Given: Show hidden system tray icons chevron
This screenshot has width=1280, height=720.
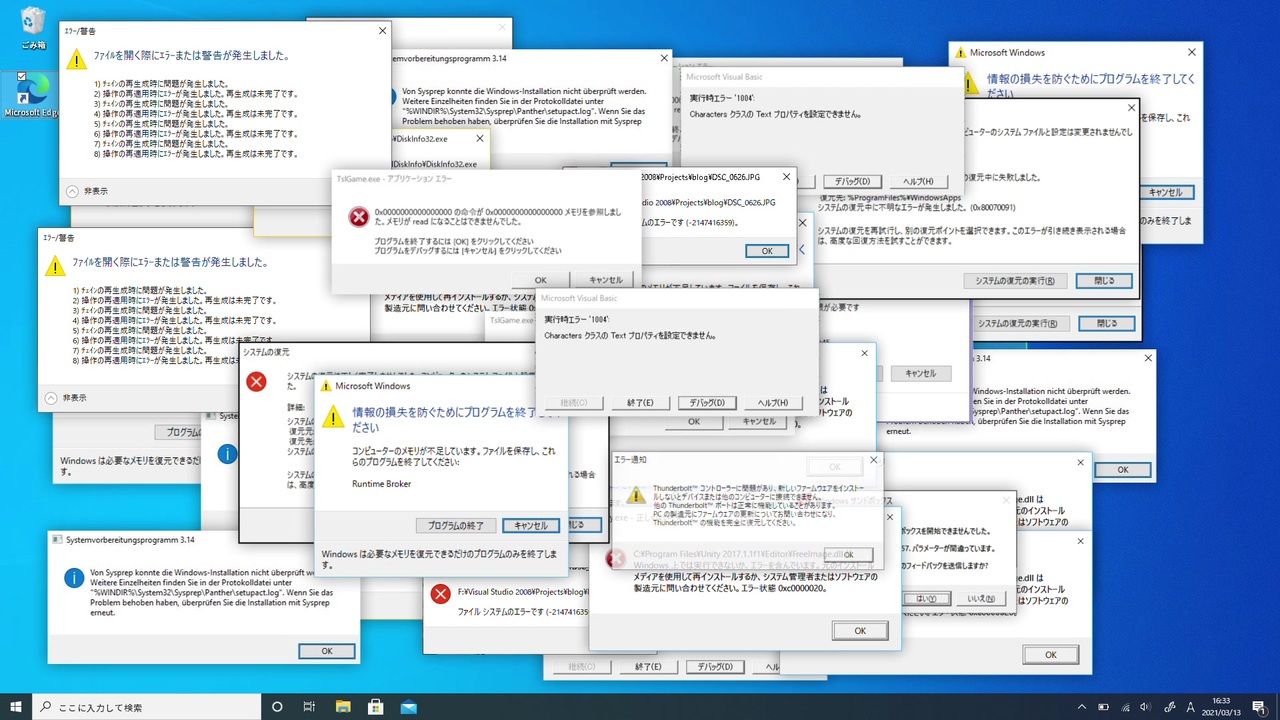Looking at the screenshot, I should click(1082, 707).
